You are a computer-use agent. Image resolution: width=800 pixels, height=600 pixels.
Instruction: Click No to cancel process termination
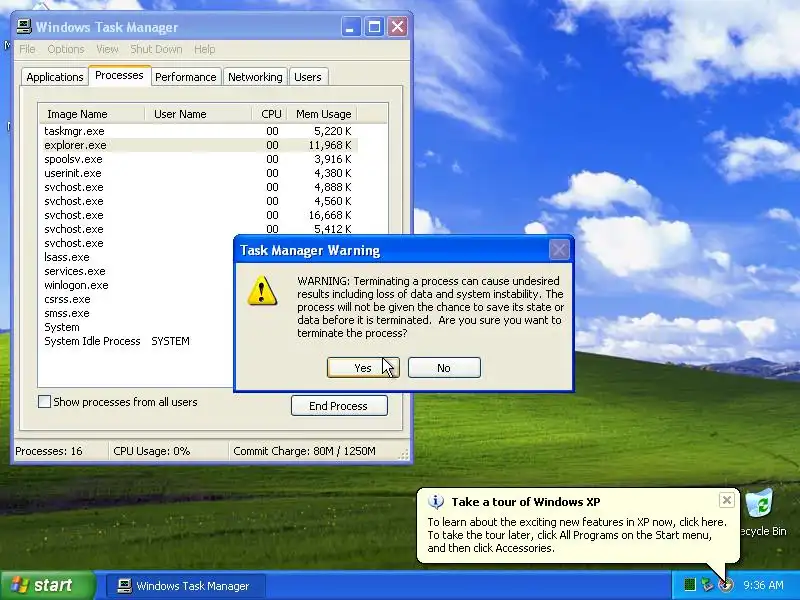[x=444, y=368]
